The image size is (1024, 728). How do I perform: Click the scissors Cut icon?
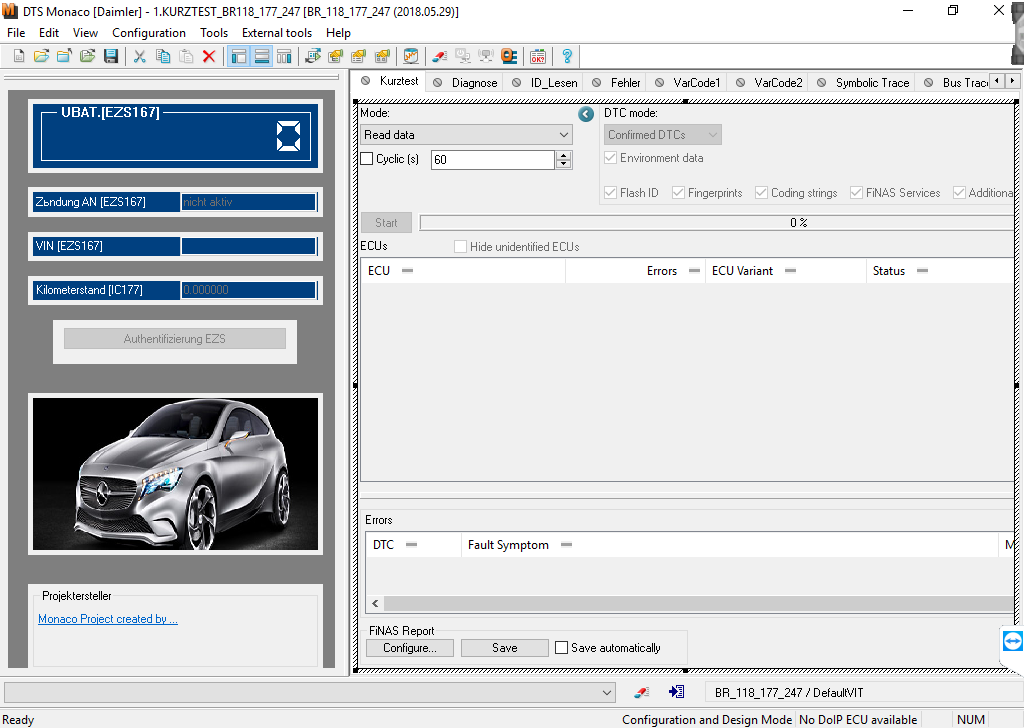point(140,56)
